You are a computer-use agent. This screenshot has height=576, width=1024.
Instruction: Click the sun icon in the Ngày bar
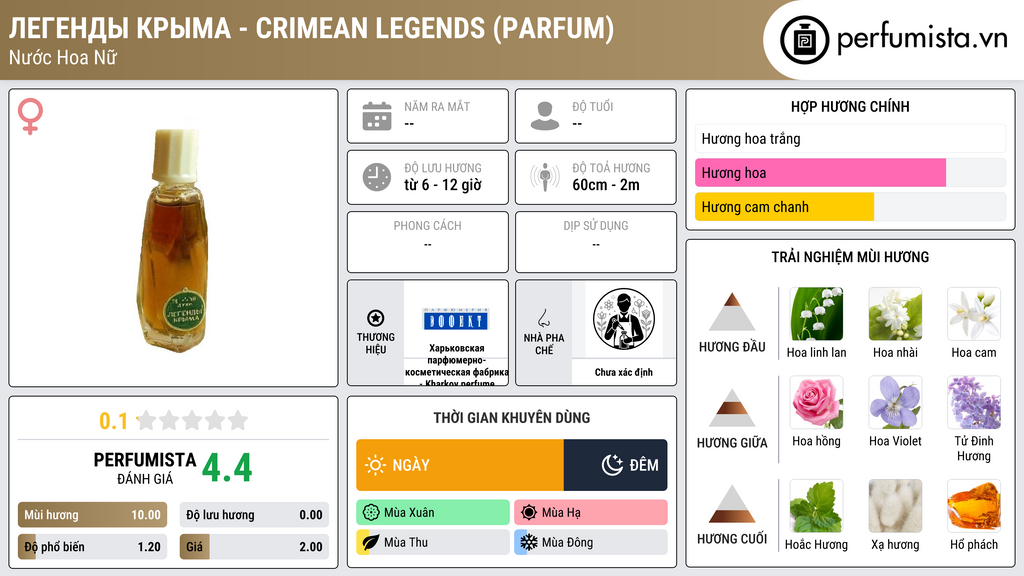click(375, 465)
